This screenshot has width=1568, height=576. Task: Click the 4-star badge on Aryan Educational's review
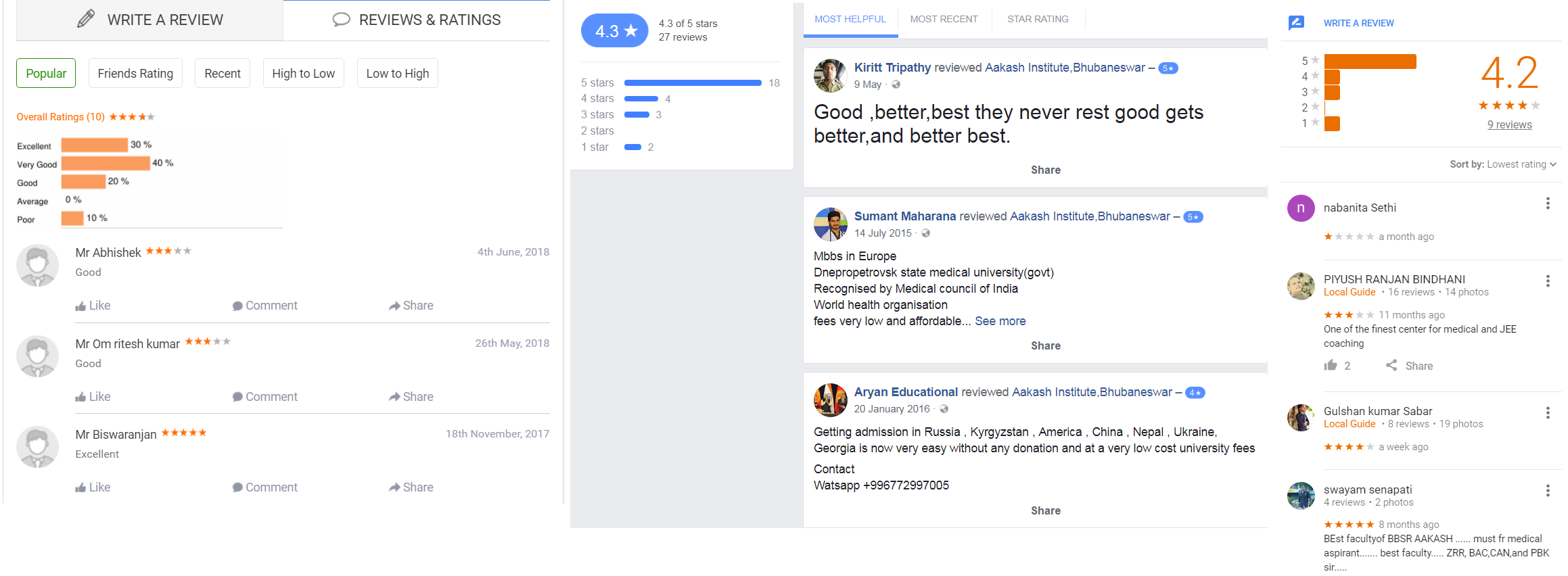[x=1195, y=393]
